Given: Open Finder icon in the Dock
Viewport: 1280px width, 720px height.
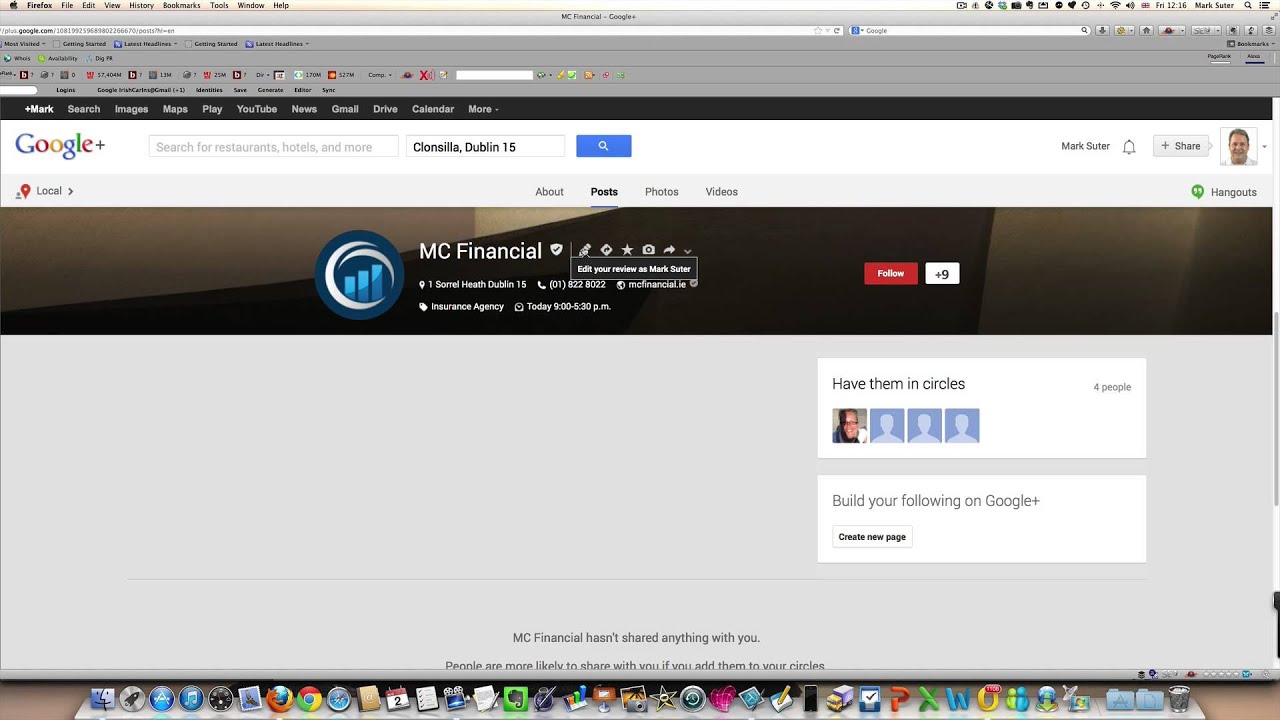Looking at the screenshot, I should tap(103, 699).
